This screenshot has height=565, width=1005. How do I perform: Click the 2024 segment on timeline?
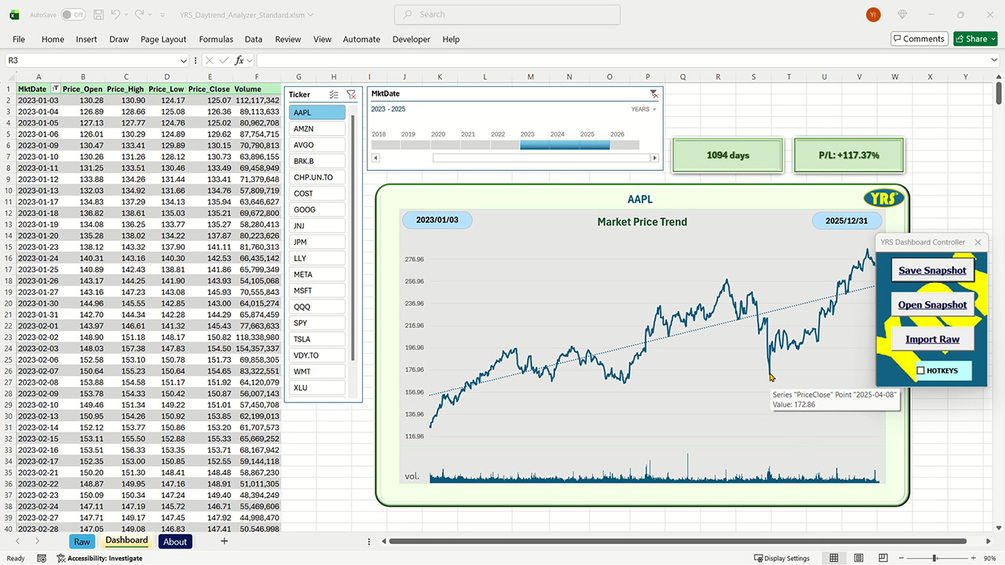click(x=565, y=145)
